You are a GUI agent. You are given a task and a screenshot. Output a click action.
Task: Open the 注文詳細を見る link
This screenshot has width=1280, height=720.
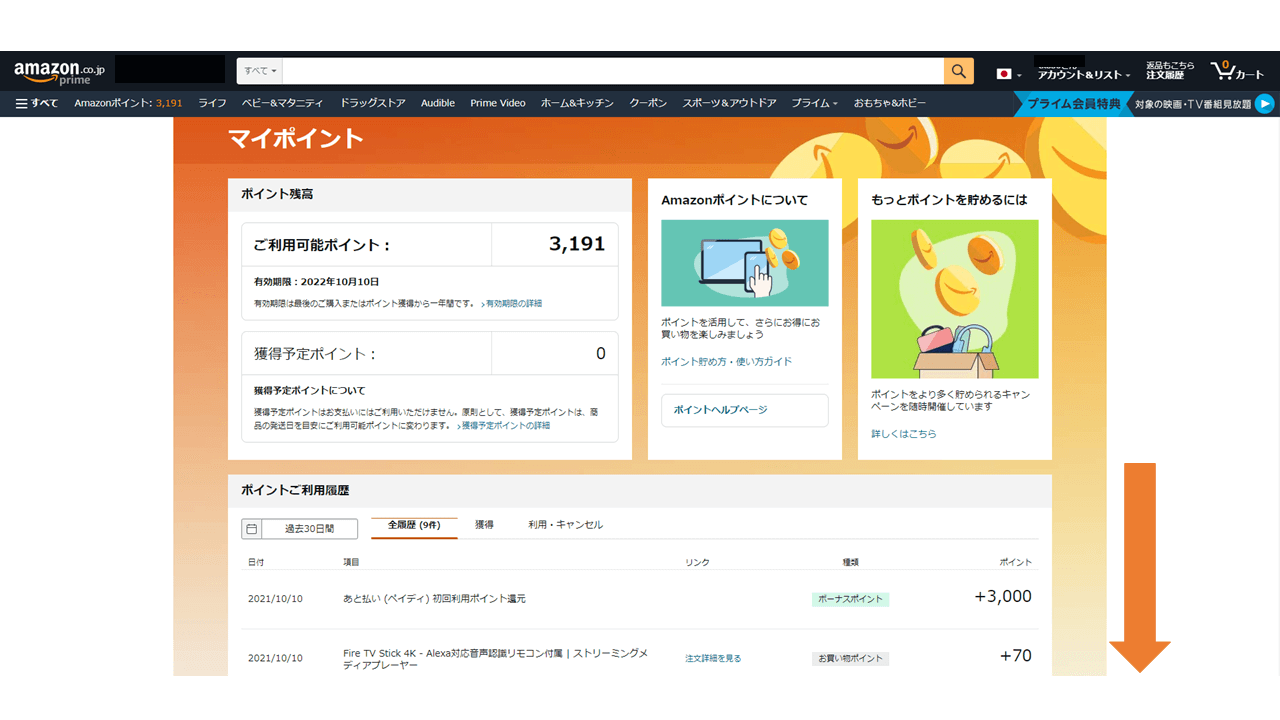(x=712, y=658)
